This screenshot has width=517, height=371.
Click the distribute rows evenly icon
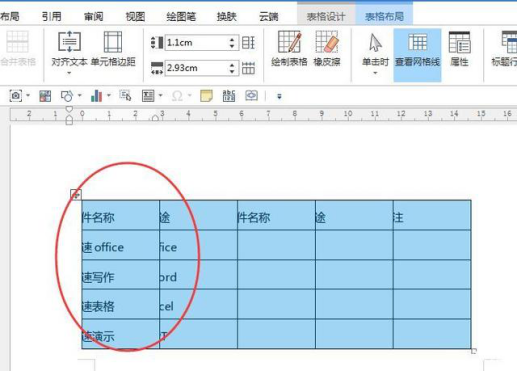coord(248,43)
